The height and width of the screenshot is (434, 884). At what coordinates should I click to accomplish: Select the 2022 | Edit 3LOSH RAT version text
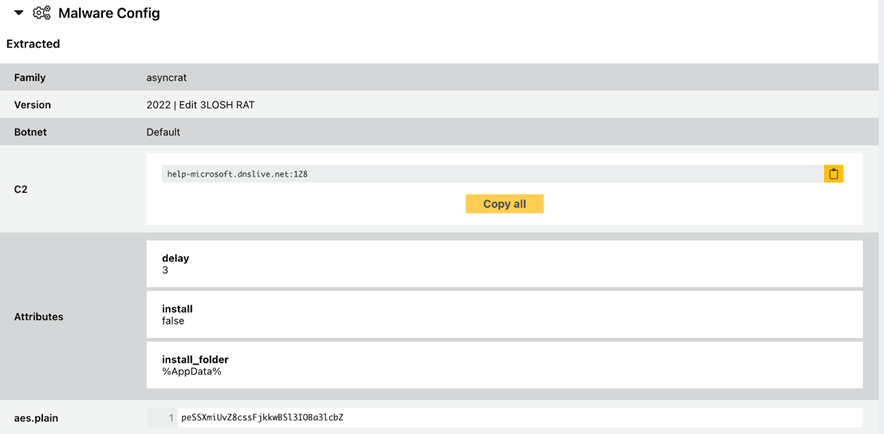pyautogui.click(x=200, y=105)
